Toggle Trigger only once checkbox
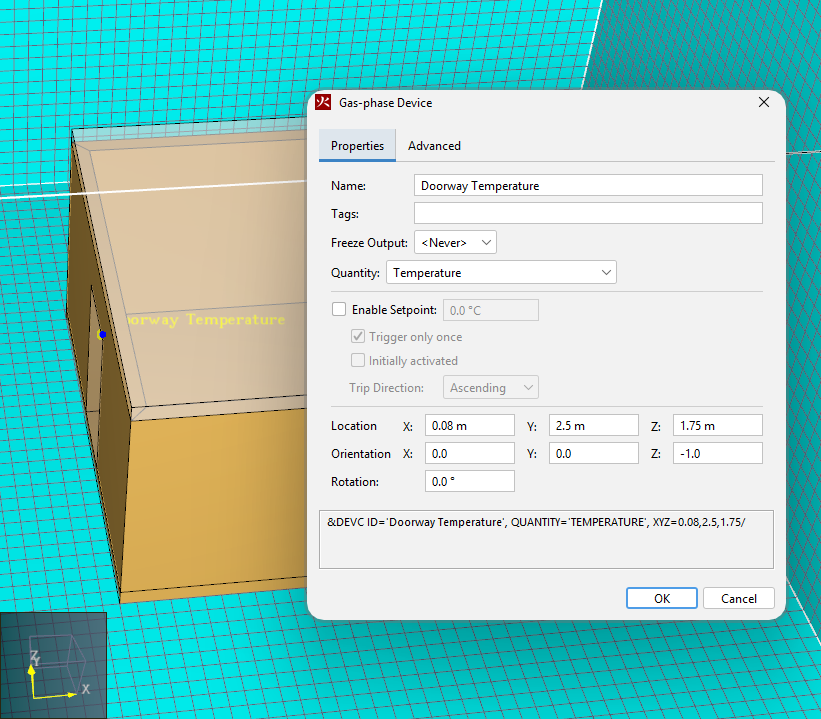Image resolution: width=821 pixels, height=719 pixels. pos(358,336)
